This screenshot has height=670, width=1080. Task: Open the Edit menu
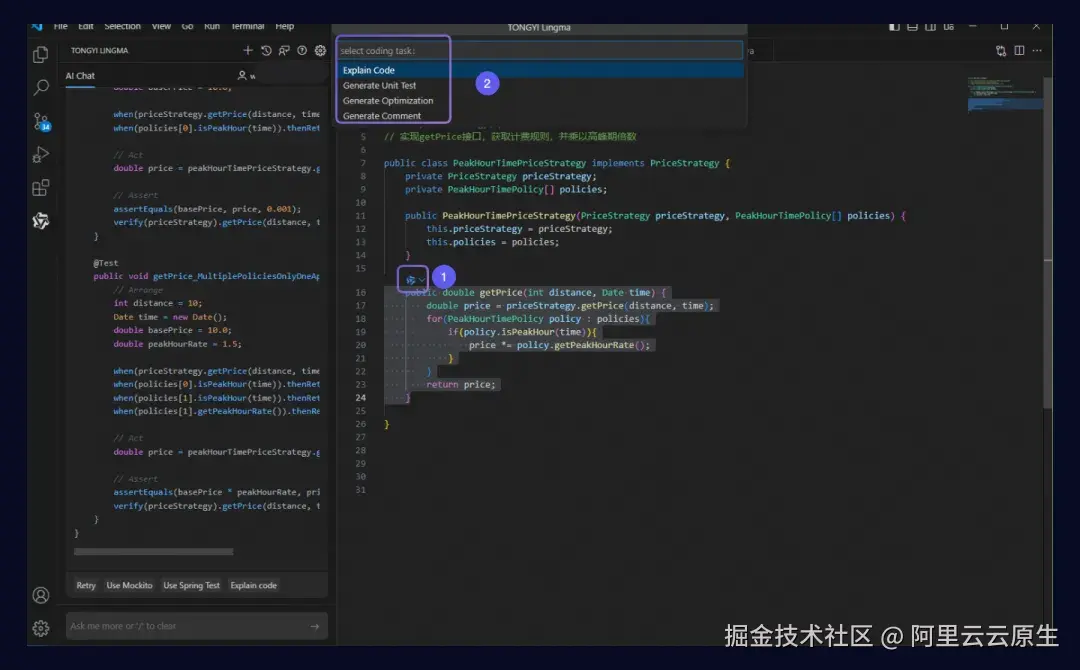(86, 26)
